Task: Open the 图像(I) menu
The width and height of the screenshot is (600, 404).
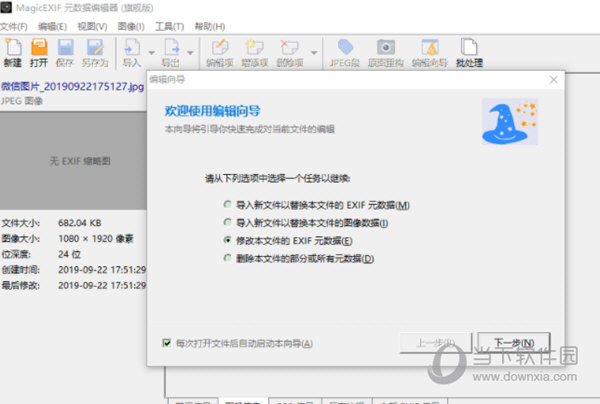Action: (131, 26)
